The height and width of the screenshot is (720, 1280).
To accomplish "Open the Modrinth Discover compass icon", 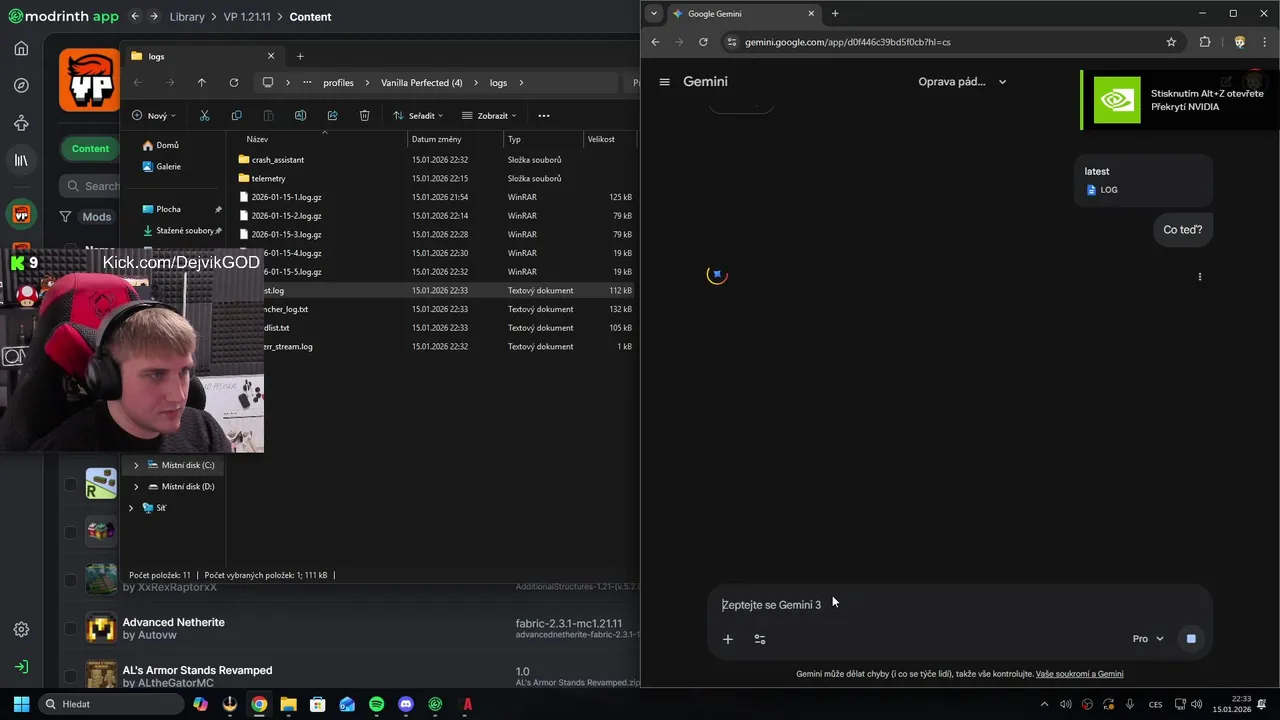I will coord(21,85).
